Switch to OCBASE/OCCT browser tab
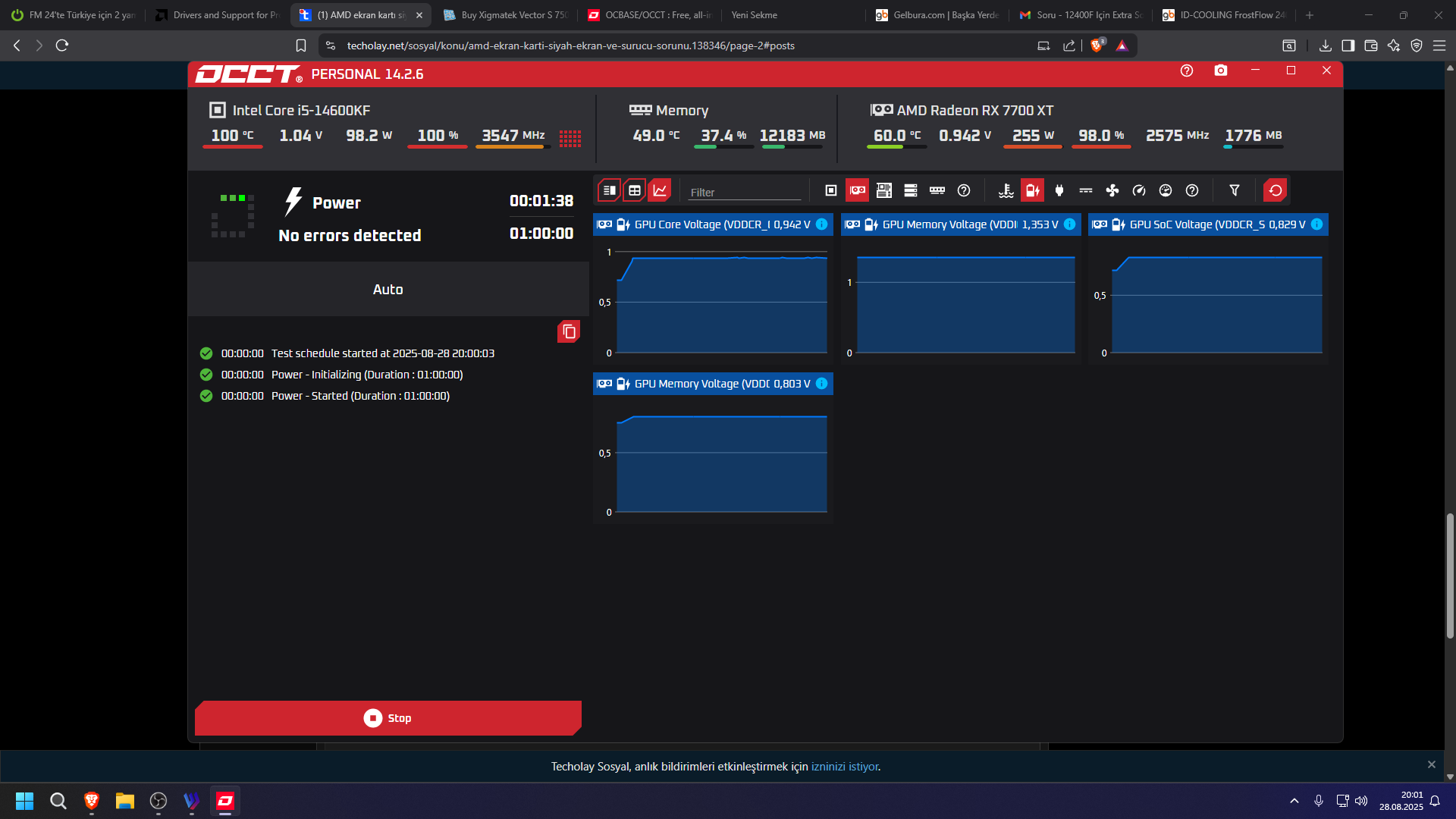 pyautogui.click(x=650, y=15)
